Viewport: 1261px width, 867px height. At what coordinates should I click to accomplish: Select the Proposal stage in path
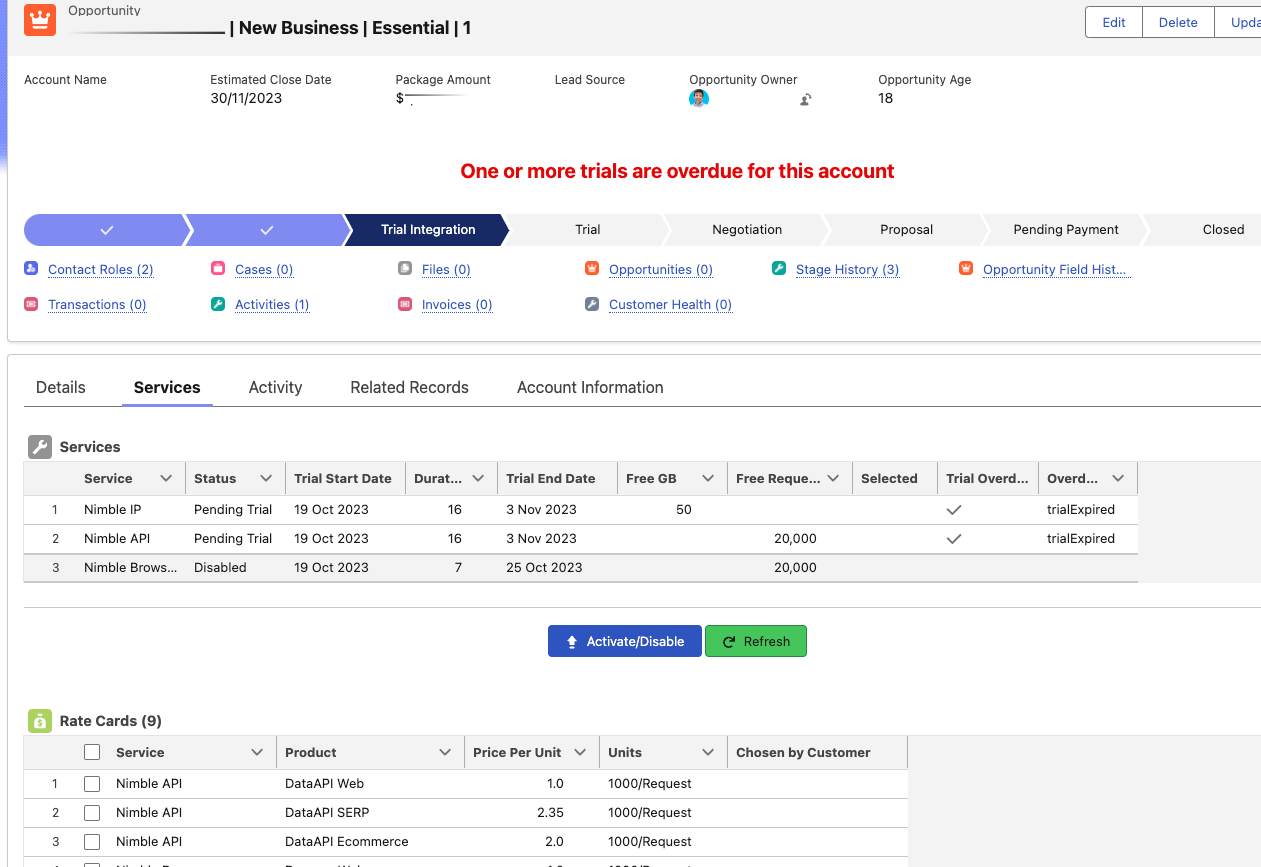click(907, 229)
